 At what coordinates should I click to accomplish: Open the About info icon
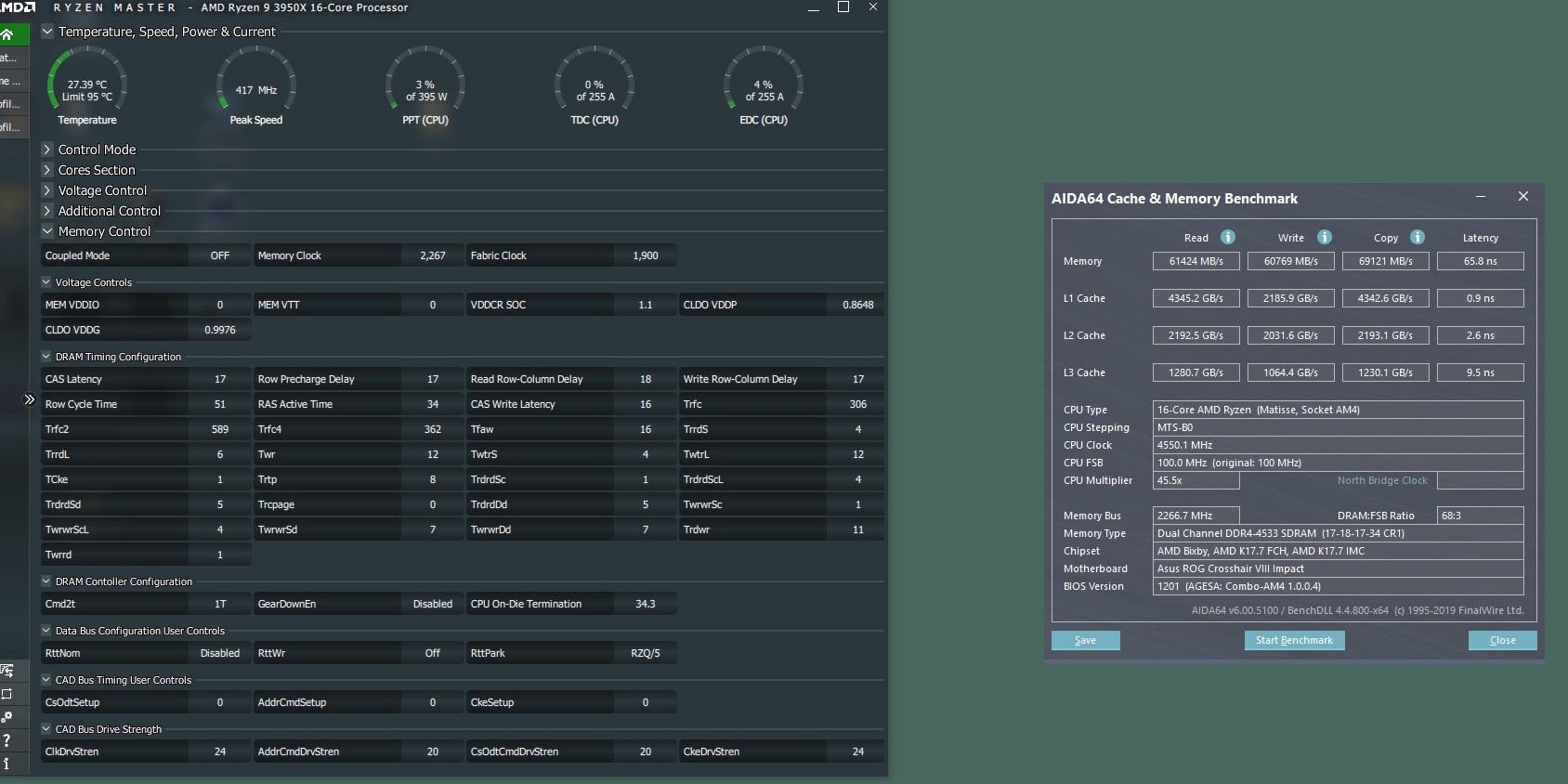point(7,764)
